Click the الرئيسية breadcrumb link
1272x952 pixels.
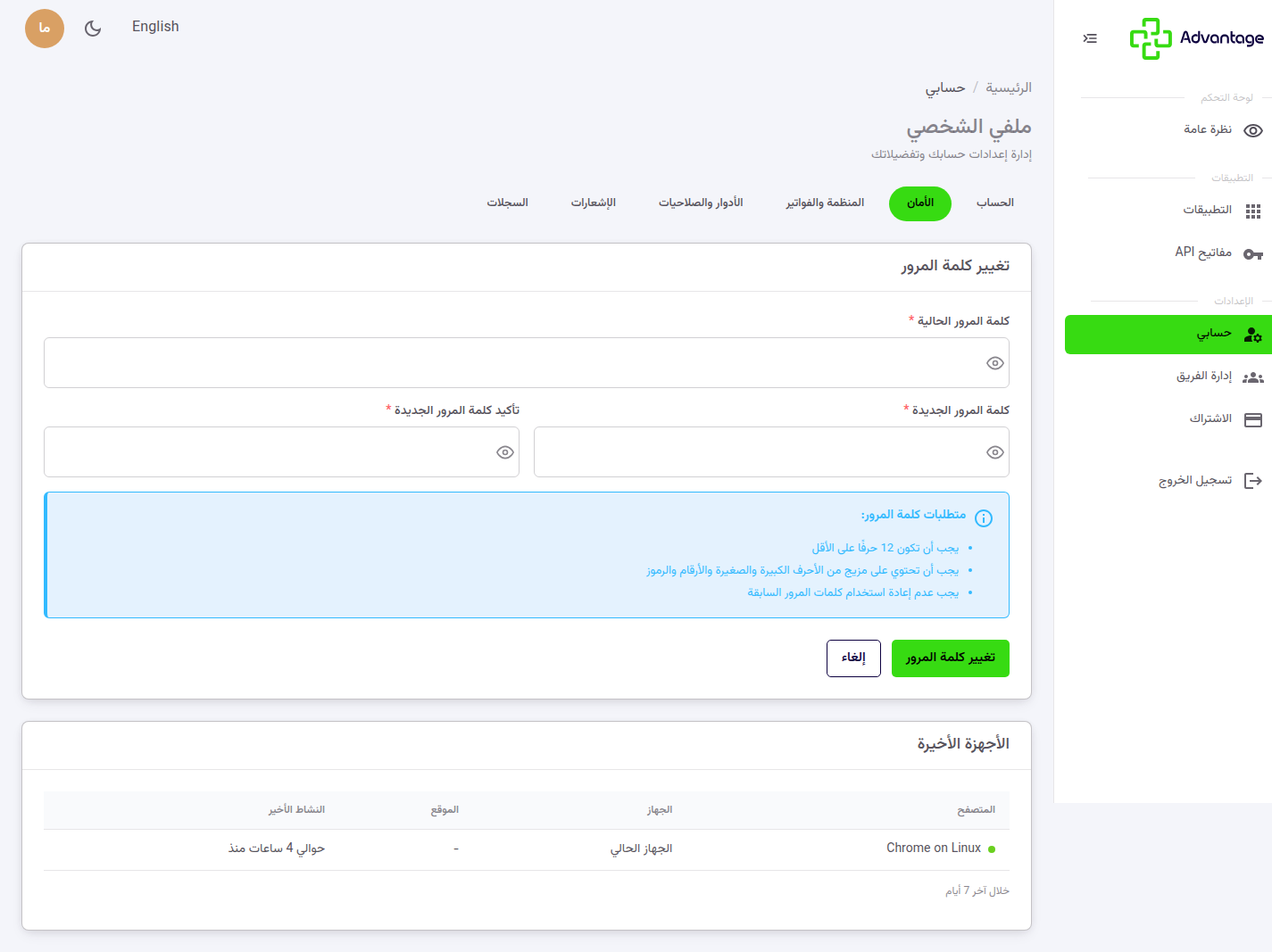coord(1009,87)
